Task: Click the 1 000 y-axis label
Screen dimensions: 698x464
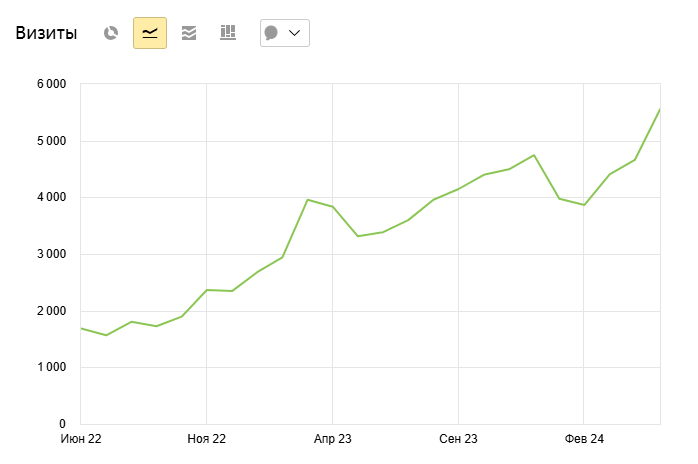Action: (46, 367)
